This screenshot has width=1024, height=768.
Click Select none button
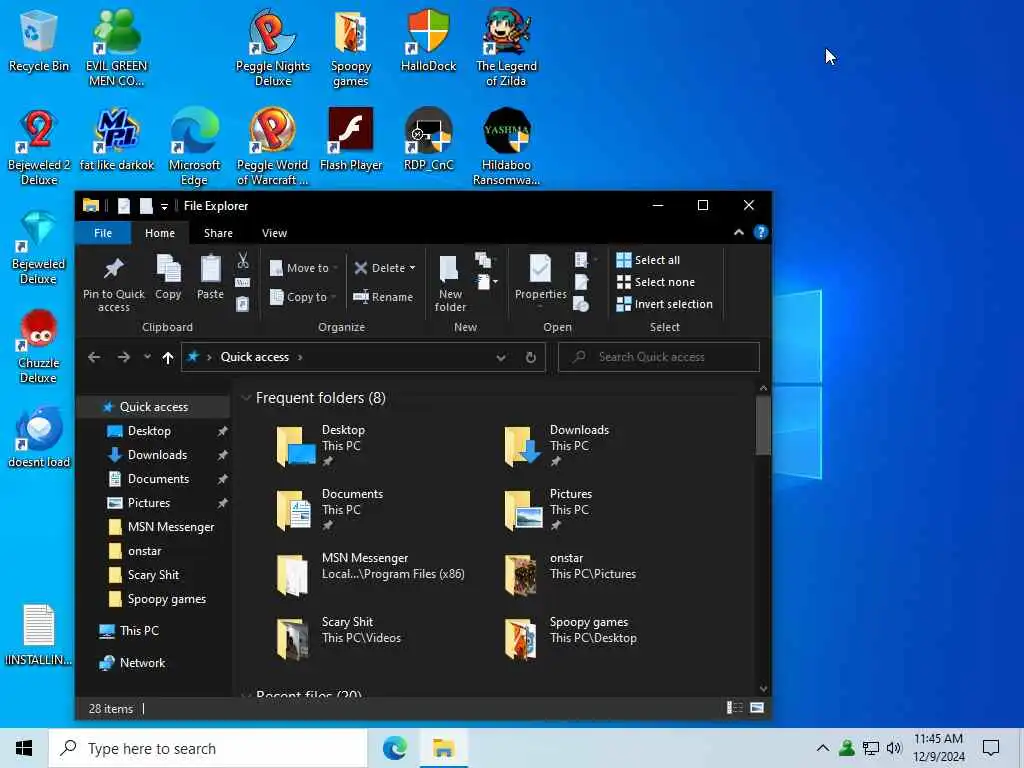click(x=656, y=282)
